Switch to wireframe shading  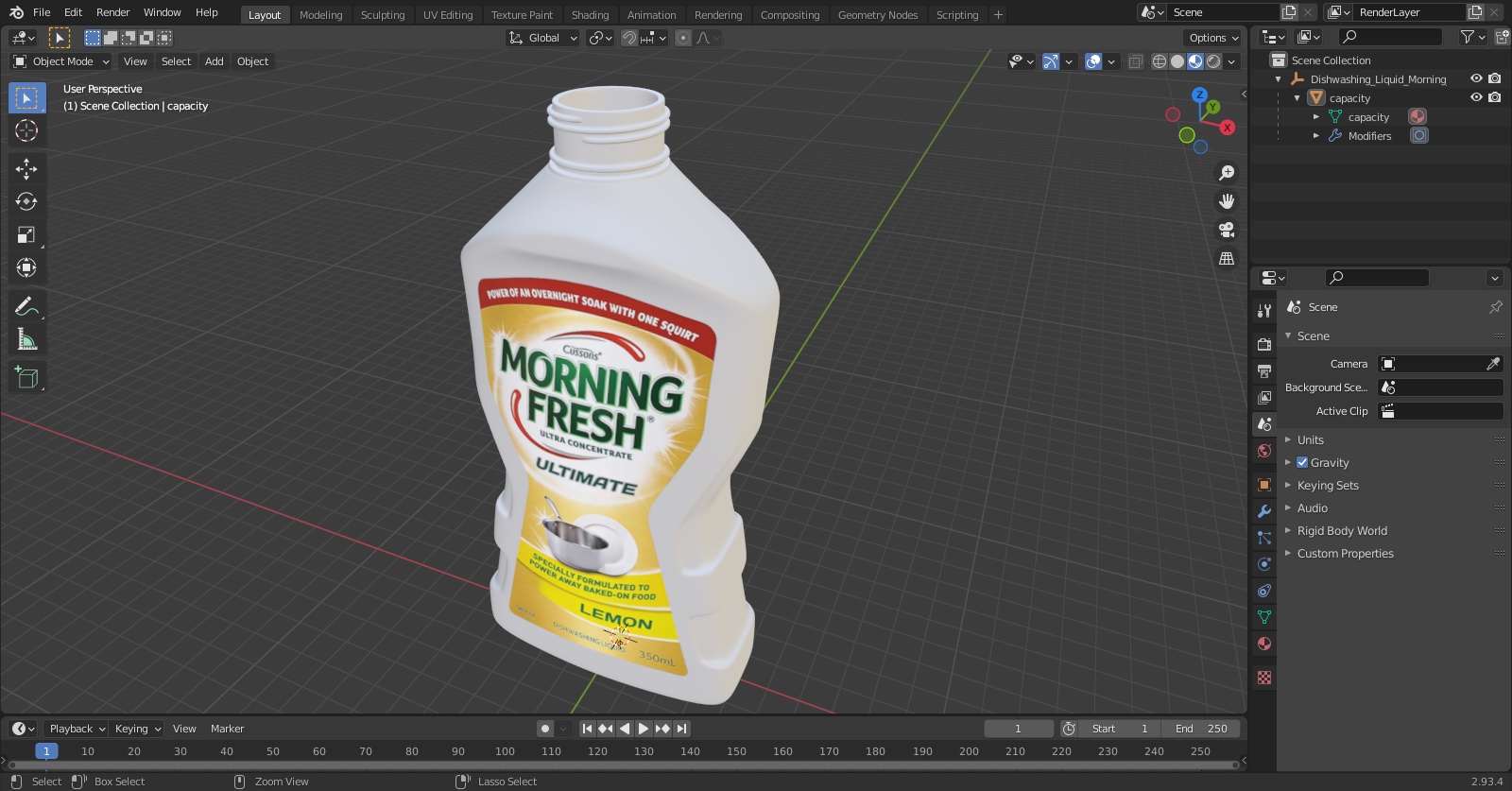(1159, 61)
